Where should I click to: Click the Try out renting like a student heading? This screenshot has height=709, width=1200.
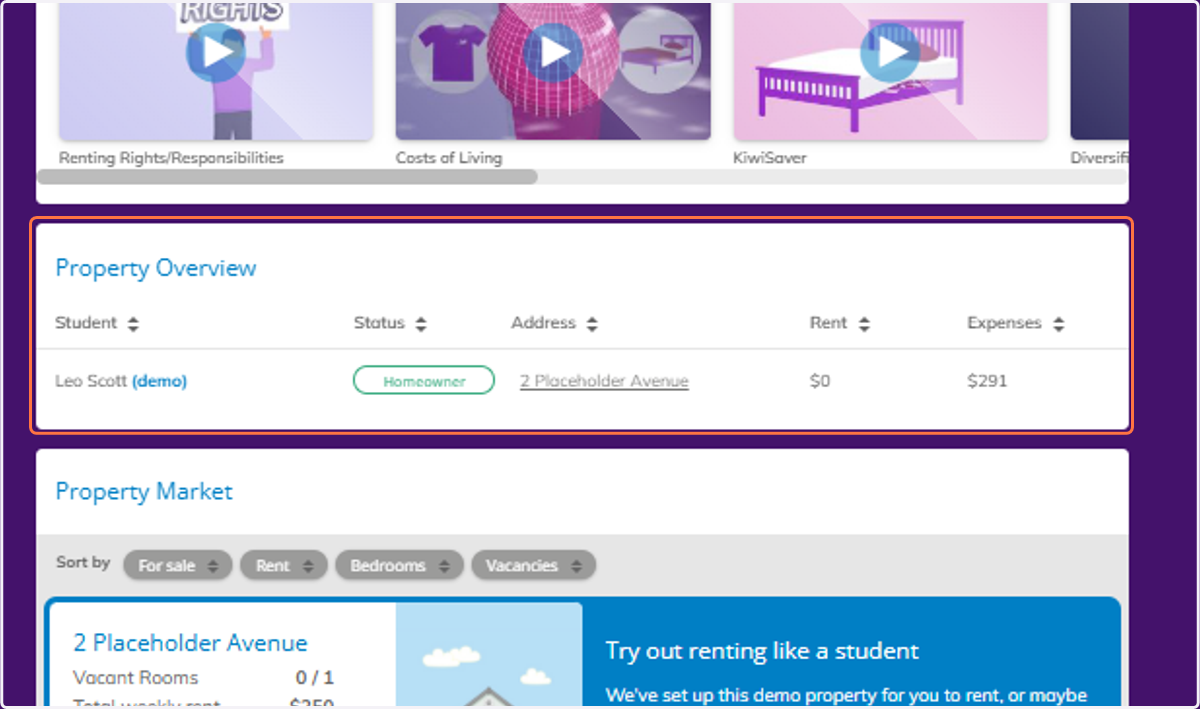point(762,651)
